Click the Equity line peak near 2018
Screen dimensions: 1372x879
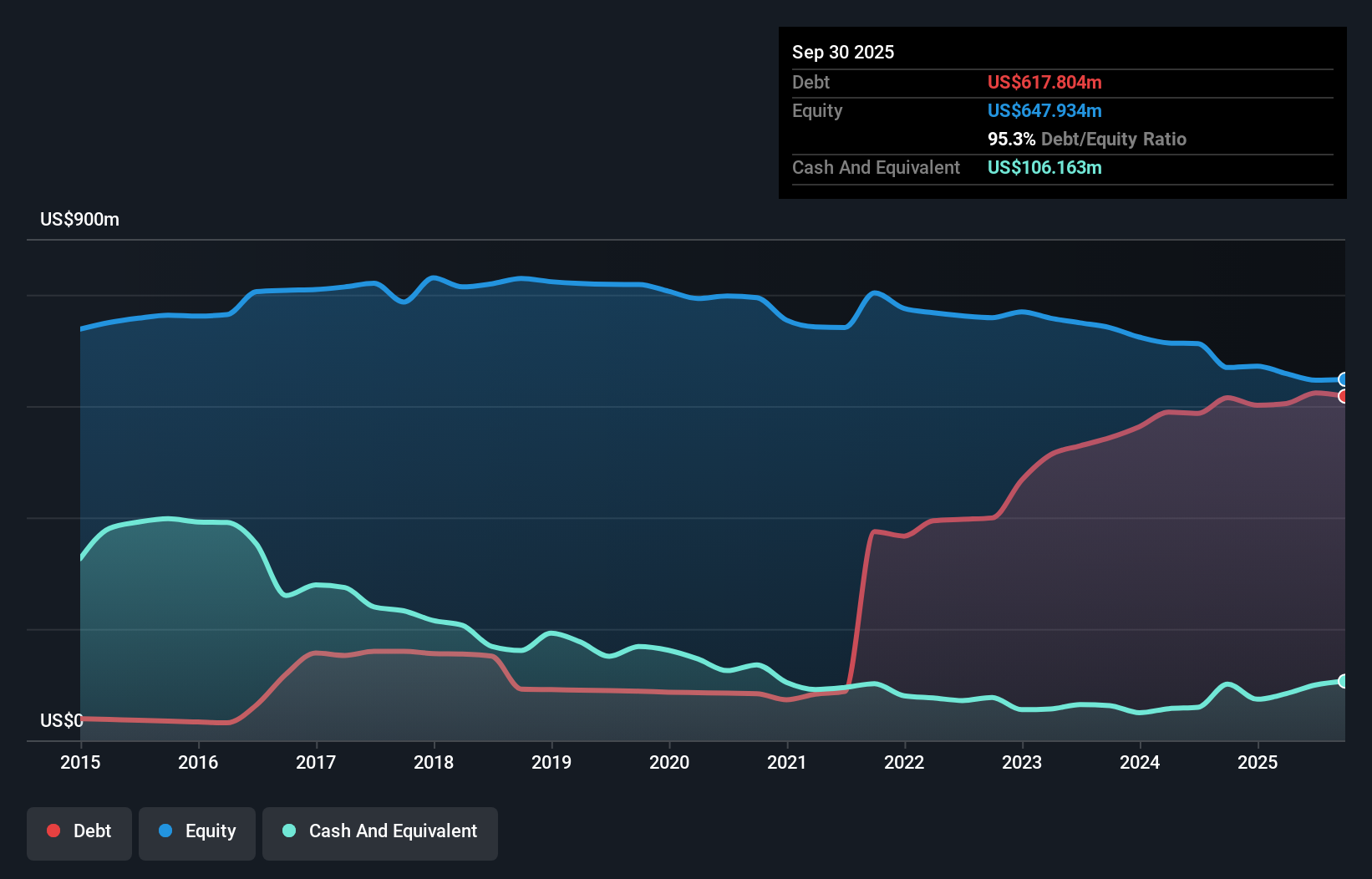point(433,276)
